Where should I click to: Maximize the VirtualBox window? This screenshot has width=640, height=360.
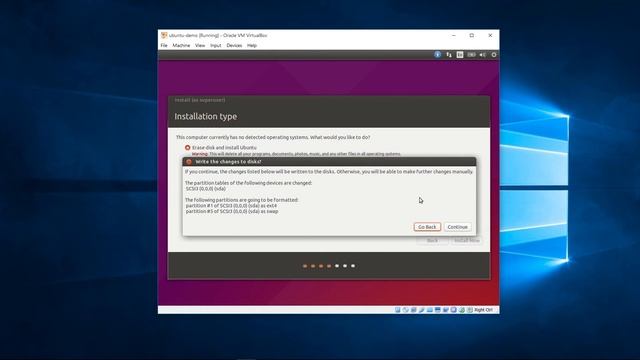472,36
